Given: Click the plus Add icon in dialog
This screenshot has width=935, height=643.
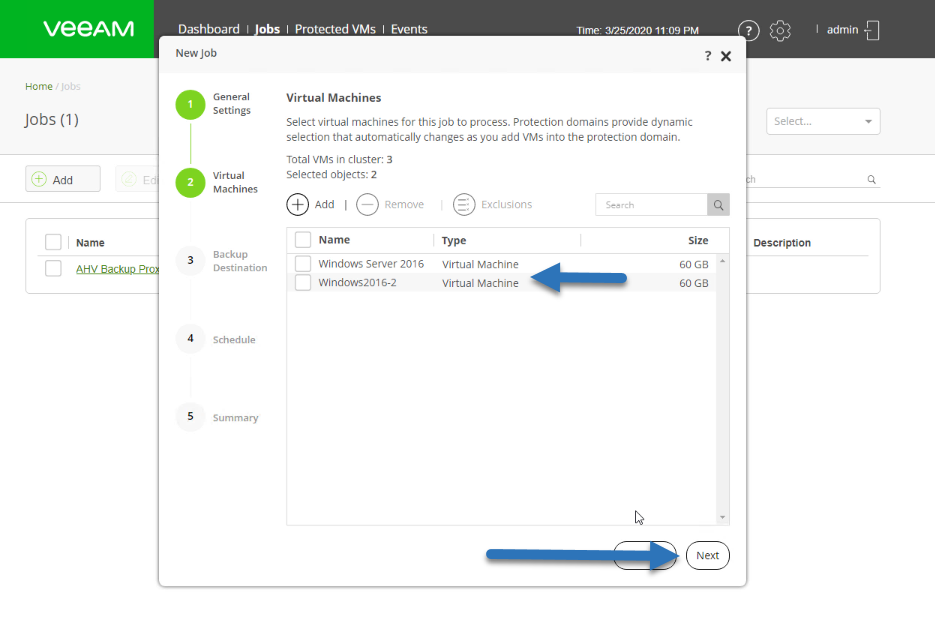Looking at the screenshot, I should [298, 205].
